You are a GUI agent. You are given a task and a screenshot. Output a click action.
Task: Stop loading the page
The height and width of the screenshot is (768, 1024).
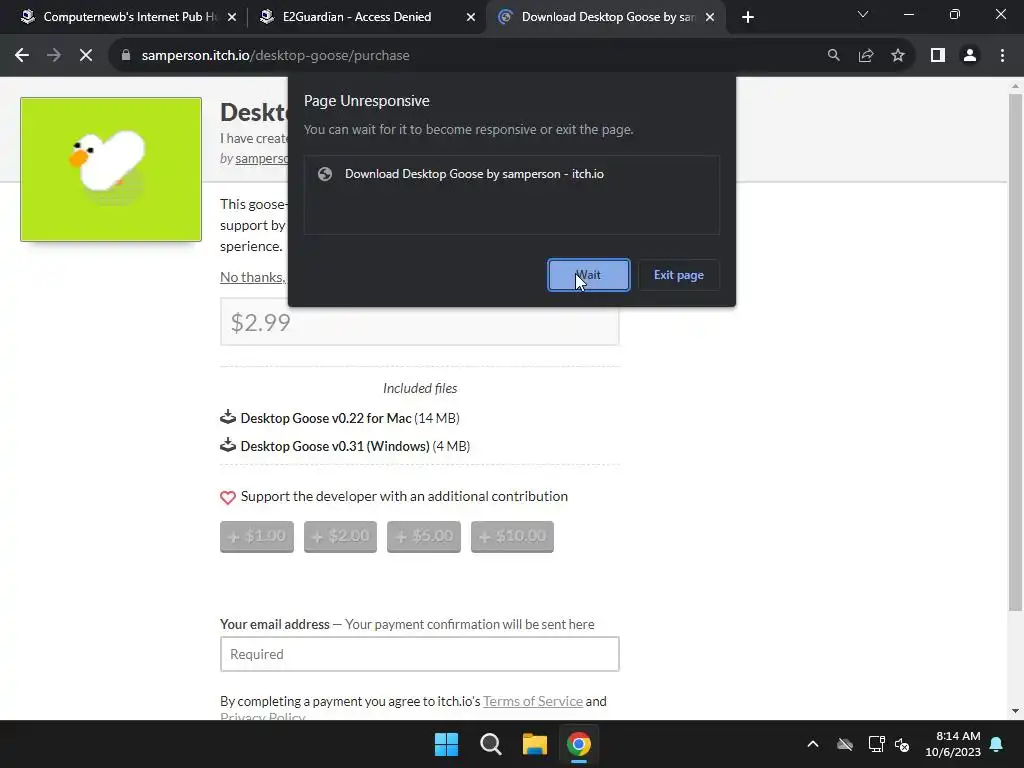[86, 56]
